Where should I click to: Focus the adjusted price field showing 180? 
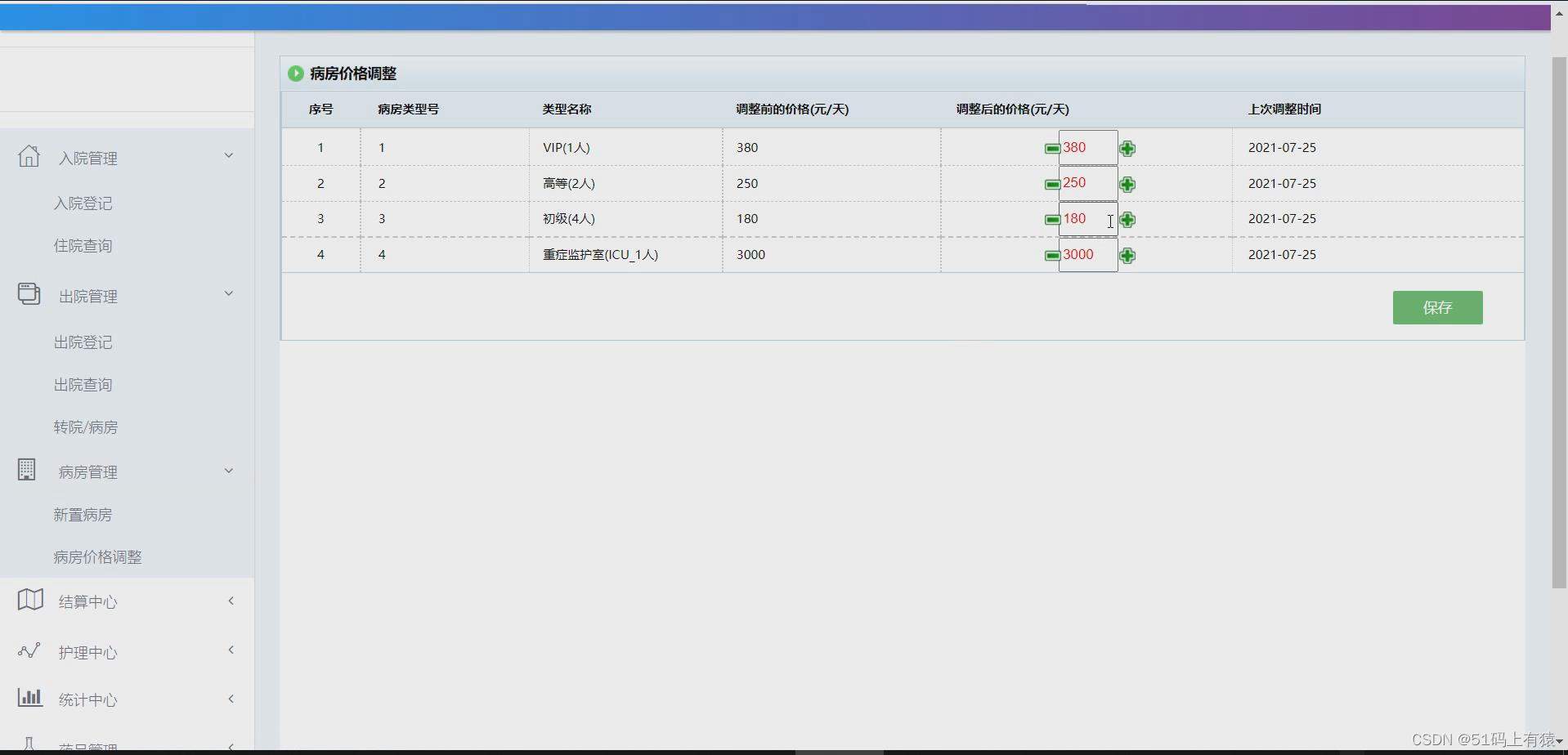pyautogui.click(x=1088, y=219)
